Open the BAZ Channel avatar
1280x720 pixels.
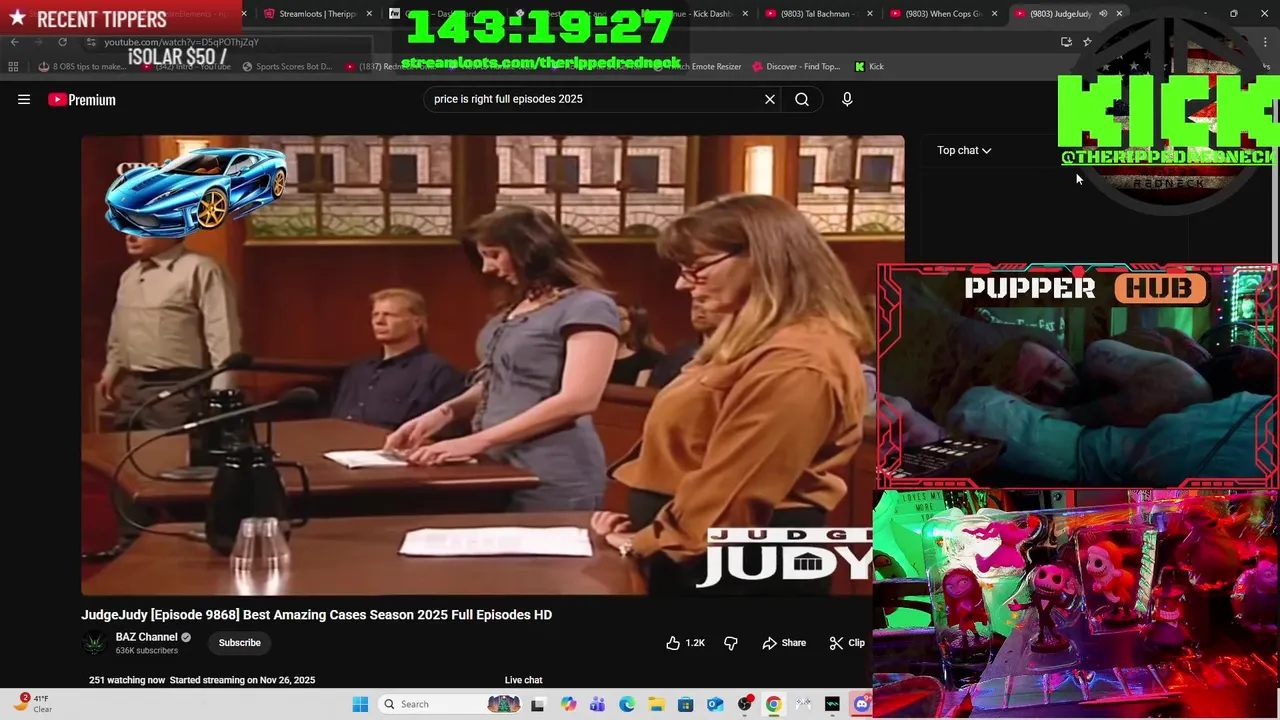[x=95, y=643]
